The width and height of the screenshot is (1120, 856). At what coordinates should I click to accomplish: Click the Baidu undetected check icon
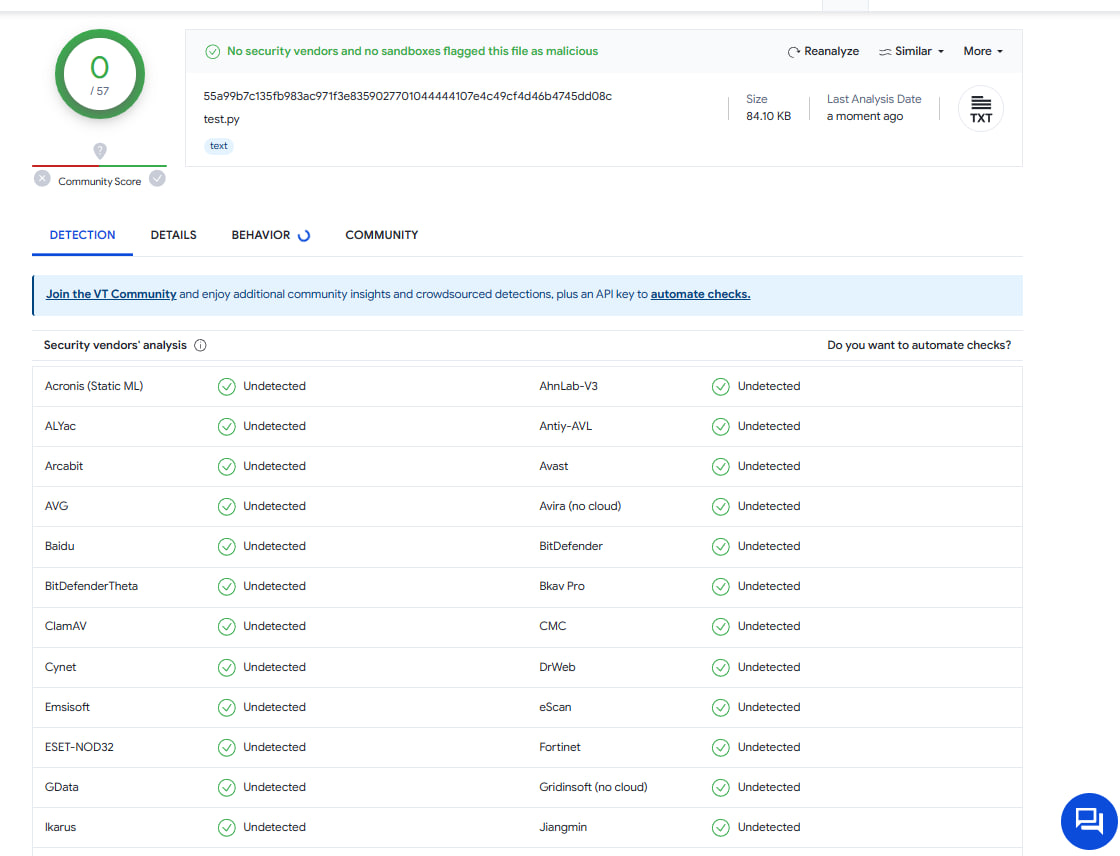coord(226,547)
